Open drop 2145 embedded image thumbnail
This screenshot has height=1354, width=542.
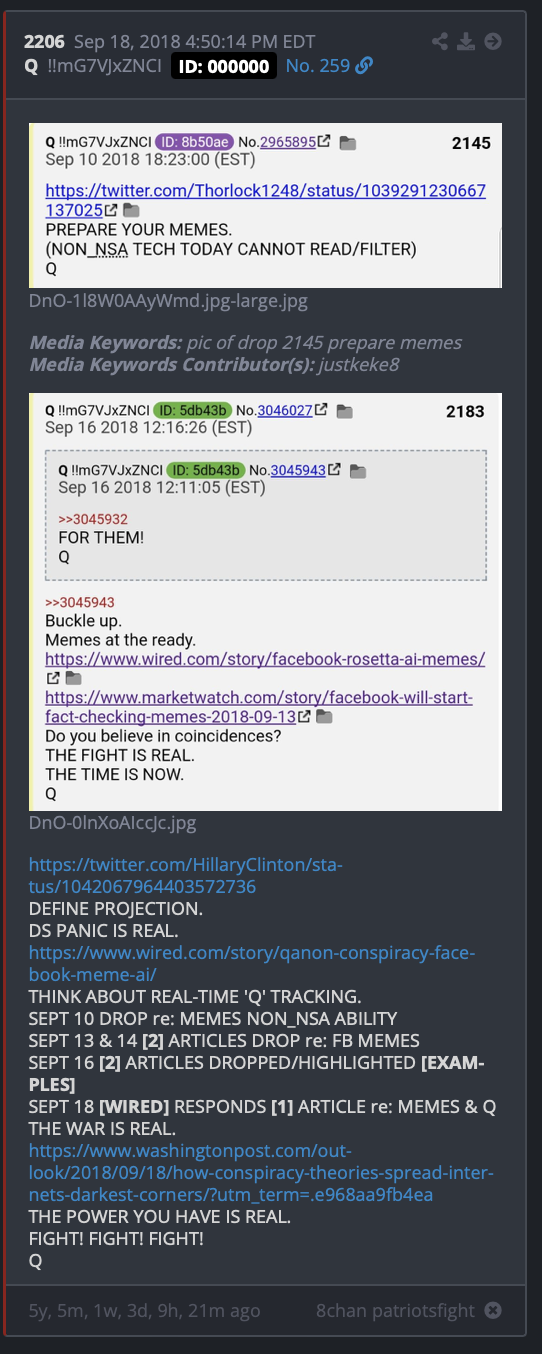pos(265,205)
